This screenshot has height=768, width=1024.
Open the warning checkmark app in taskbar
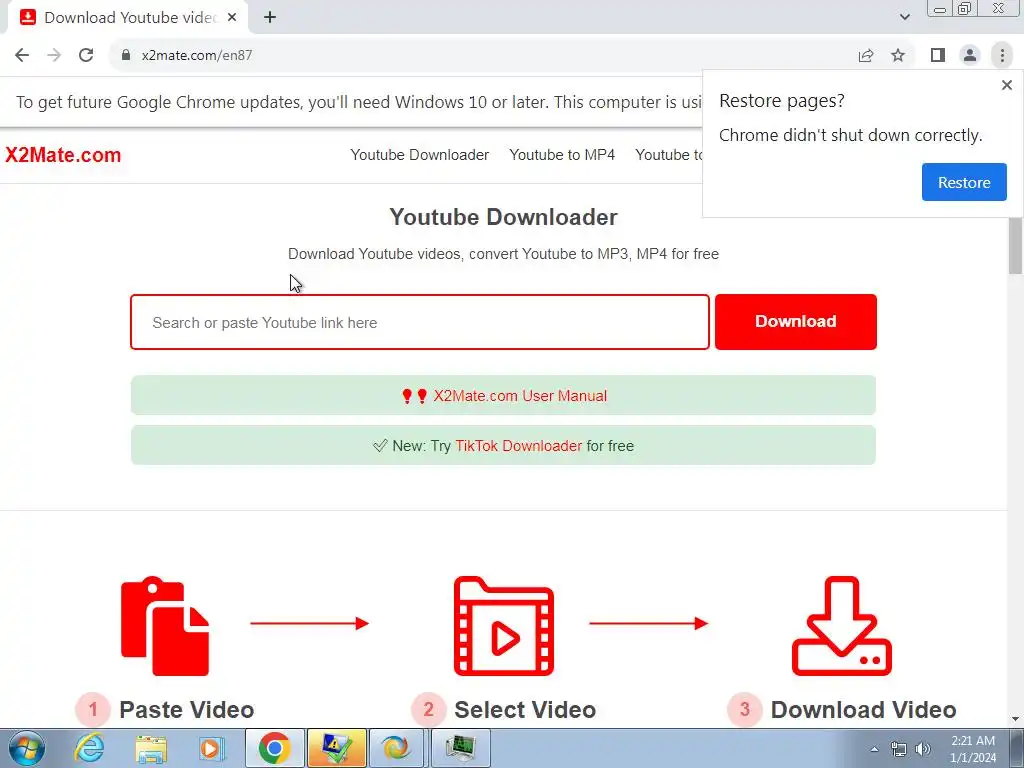tap(336, 748)
